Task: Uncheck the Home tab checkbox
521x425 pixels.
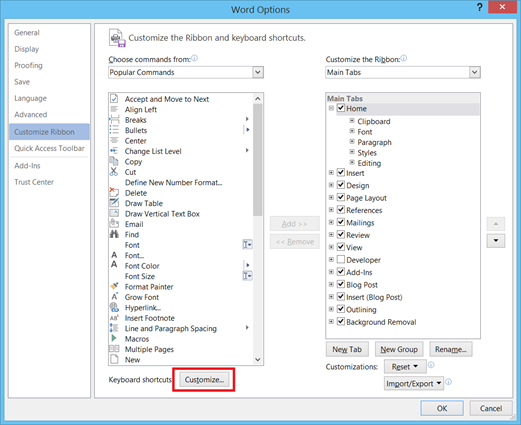Action: coord(341,108)
